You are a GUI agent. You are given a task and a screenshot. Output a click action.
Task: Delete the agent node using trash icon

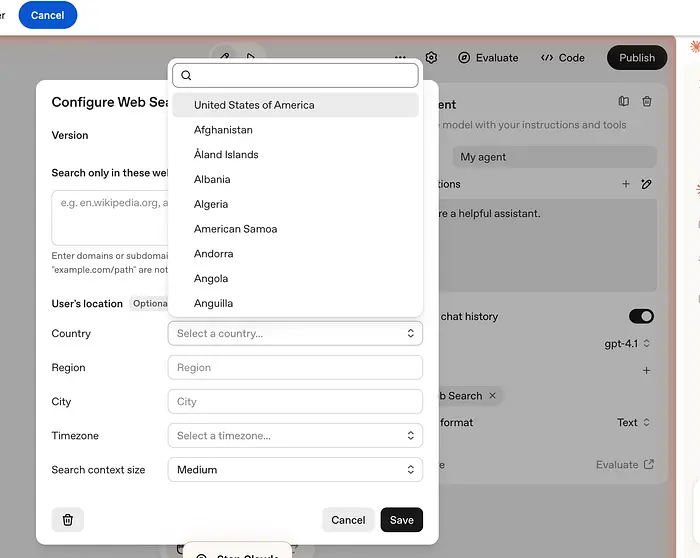coord(647,102)
